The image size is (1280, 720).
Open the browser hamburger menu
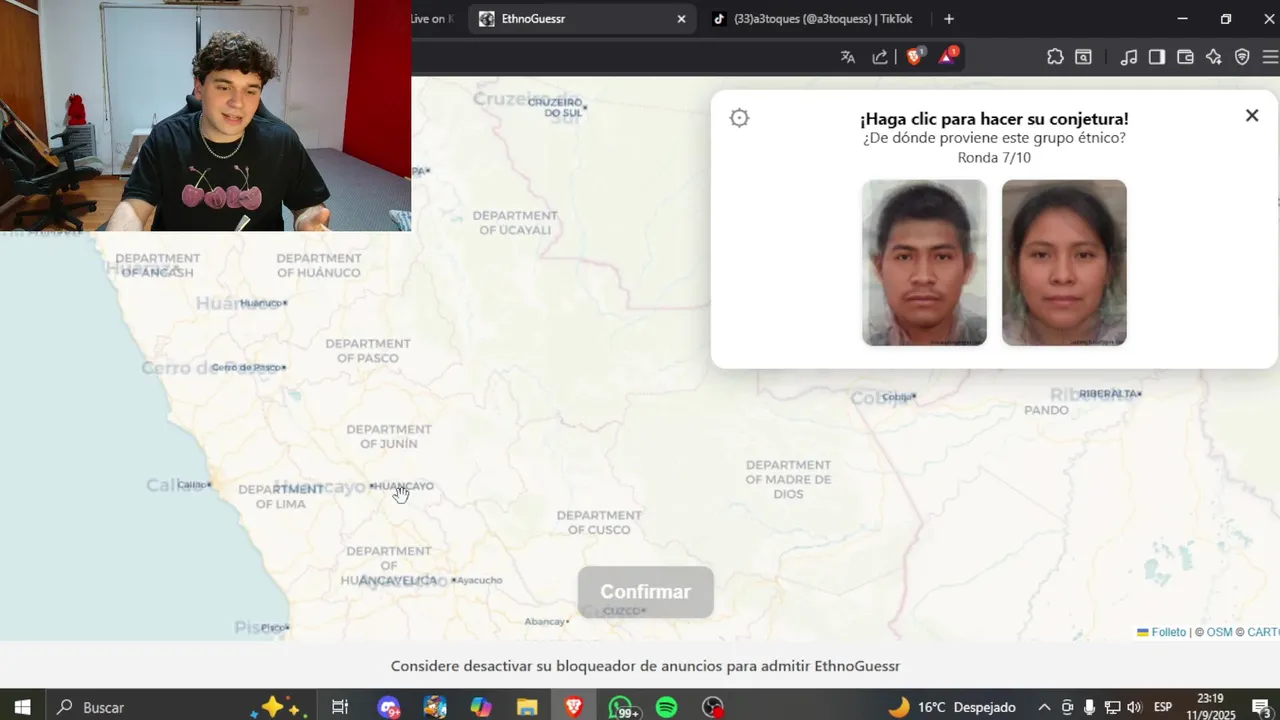pyautogui.click(x=1270, y=57)
